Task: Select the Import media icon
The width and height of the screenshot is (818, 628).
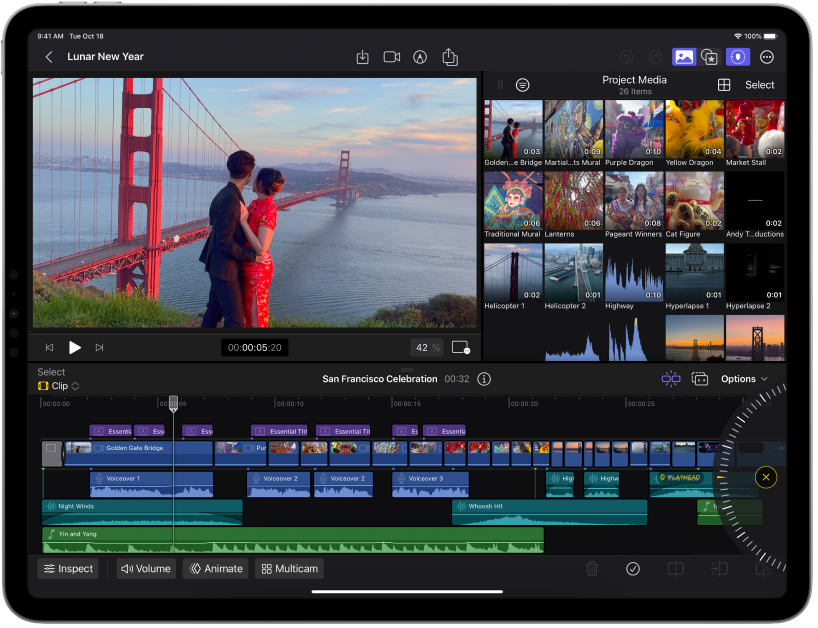Action: [x=362, y=57]
